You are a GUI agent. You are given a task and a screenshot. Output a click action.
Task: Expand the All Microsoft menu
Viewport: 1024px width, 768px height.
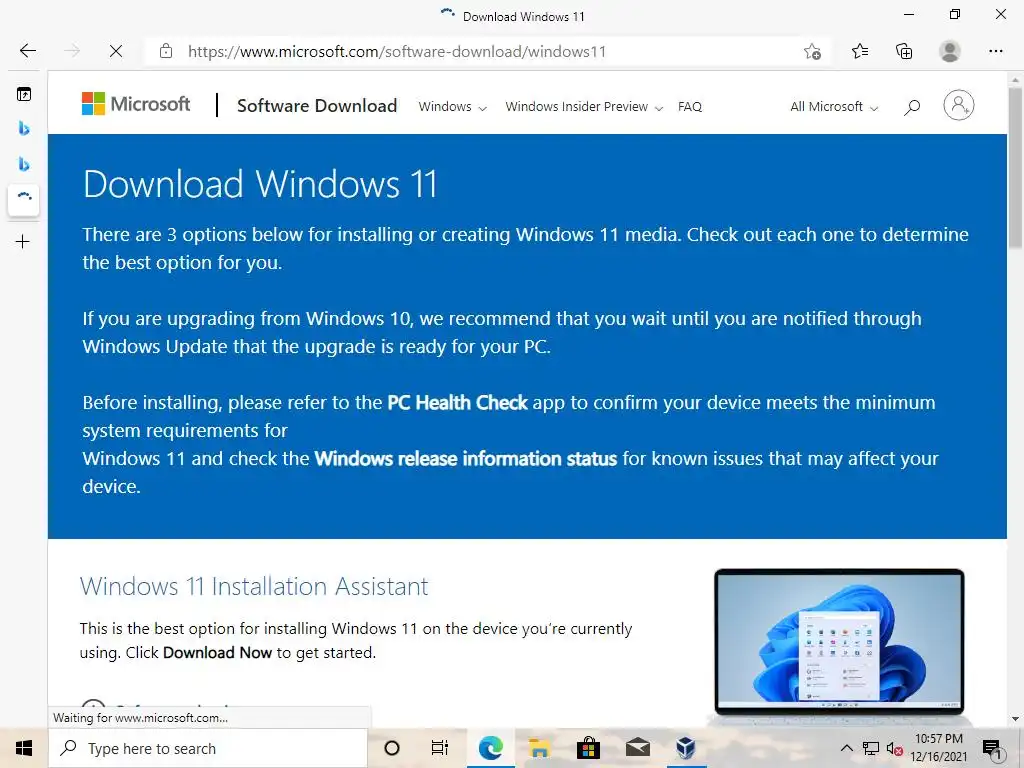pos(834,106)
